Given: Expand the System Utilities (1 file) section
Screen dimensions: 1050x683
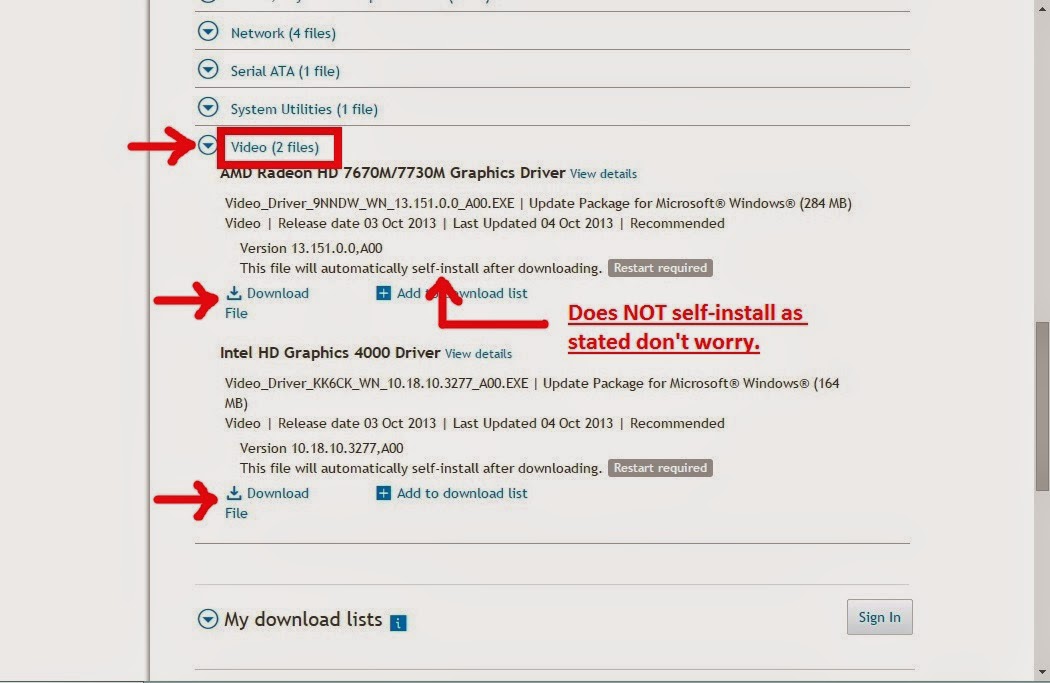Looking at the screenshot, I should [x=208, y=107].
